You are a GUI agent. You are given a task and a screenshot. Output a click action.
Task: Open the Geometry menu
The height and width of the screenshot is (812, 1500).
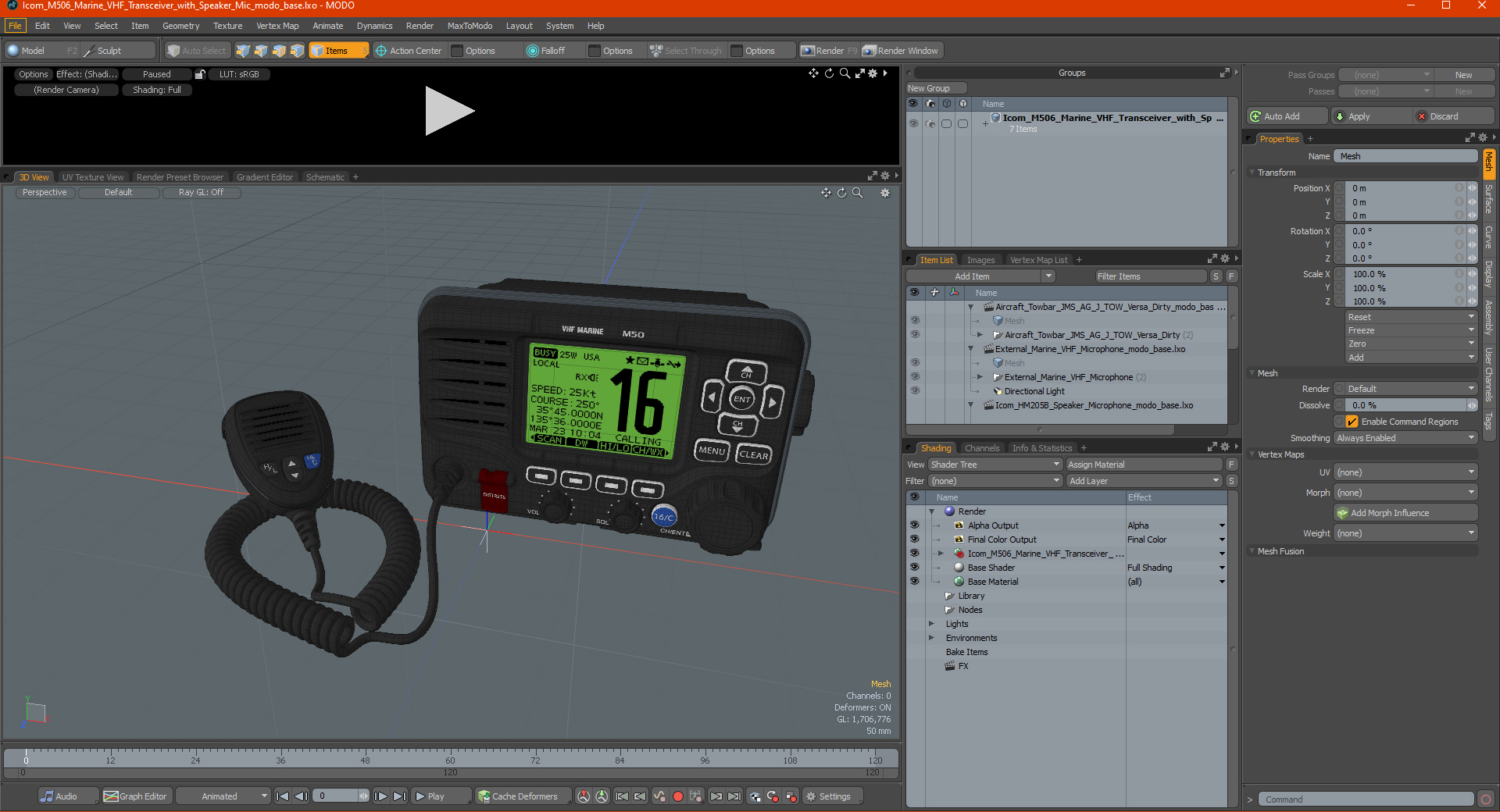(x=180, y=26)
